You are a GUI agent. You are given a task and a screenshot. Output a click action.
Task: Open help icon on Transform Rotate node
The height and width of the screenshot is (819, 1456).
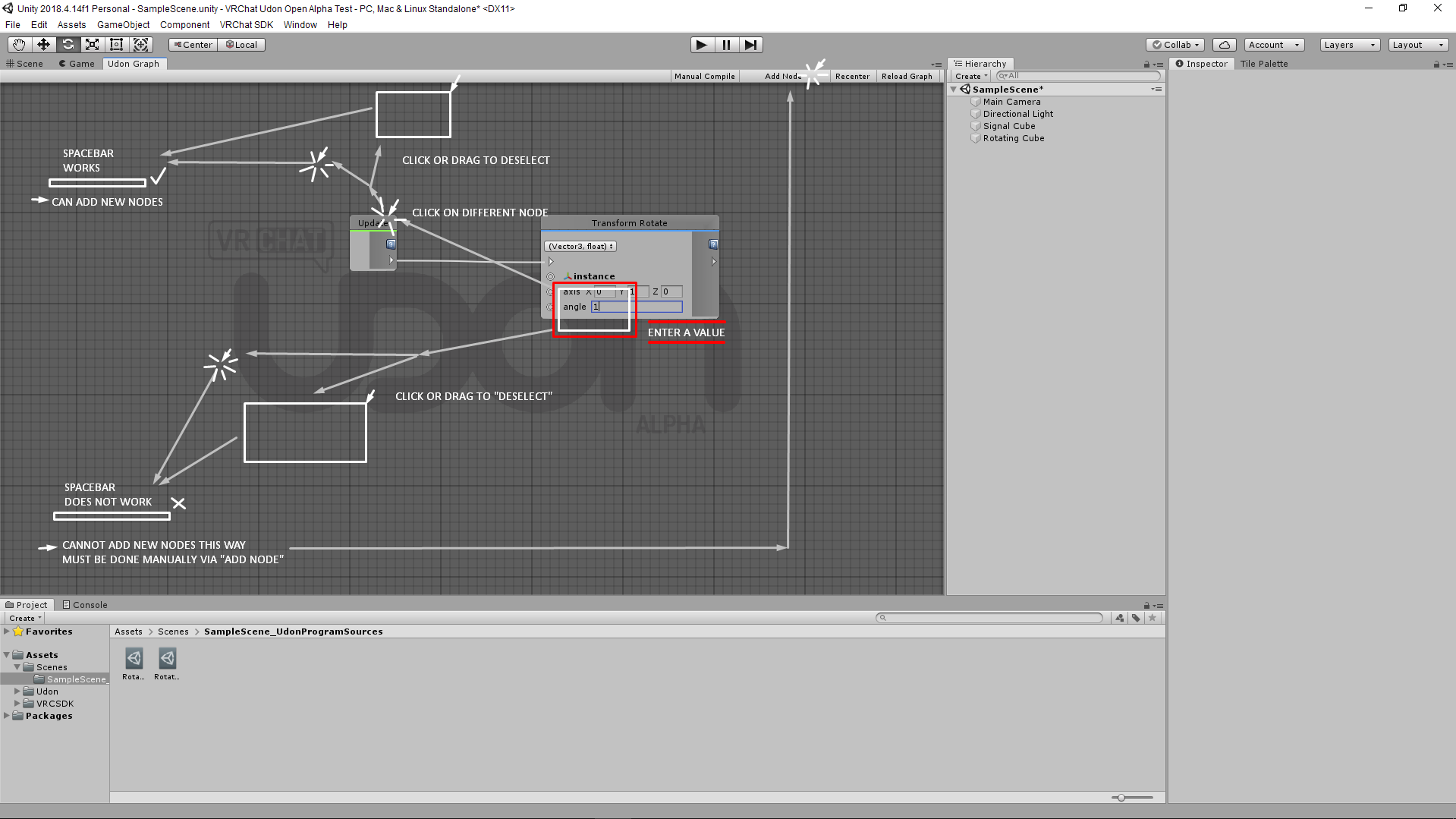[713, 244]
